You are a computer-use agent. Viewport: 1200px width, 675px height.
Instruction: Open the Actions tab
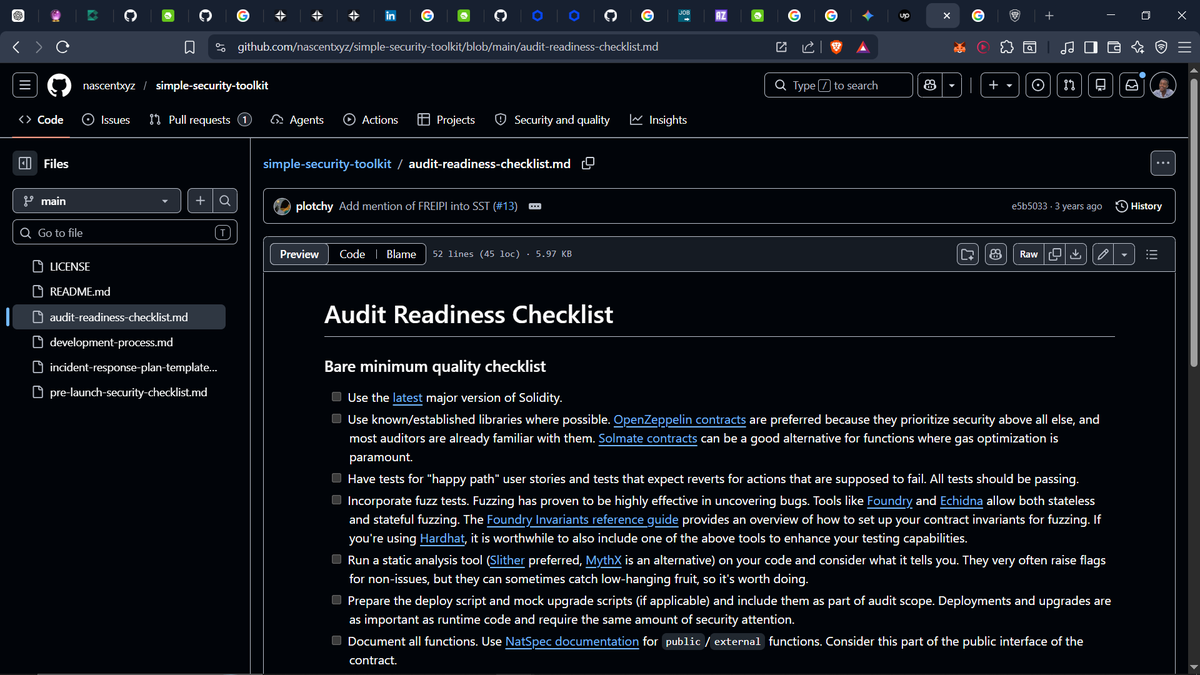tap(370, 119)
